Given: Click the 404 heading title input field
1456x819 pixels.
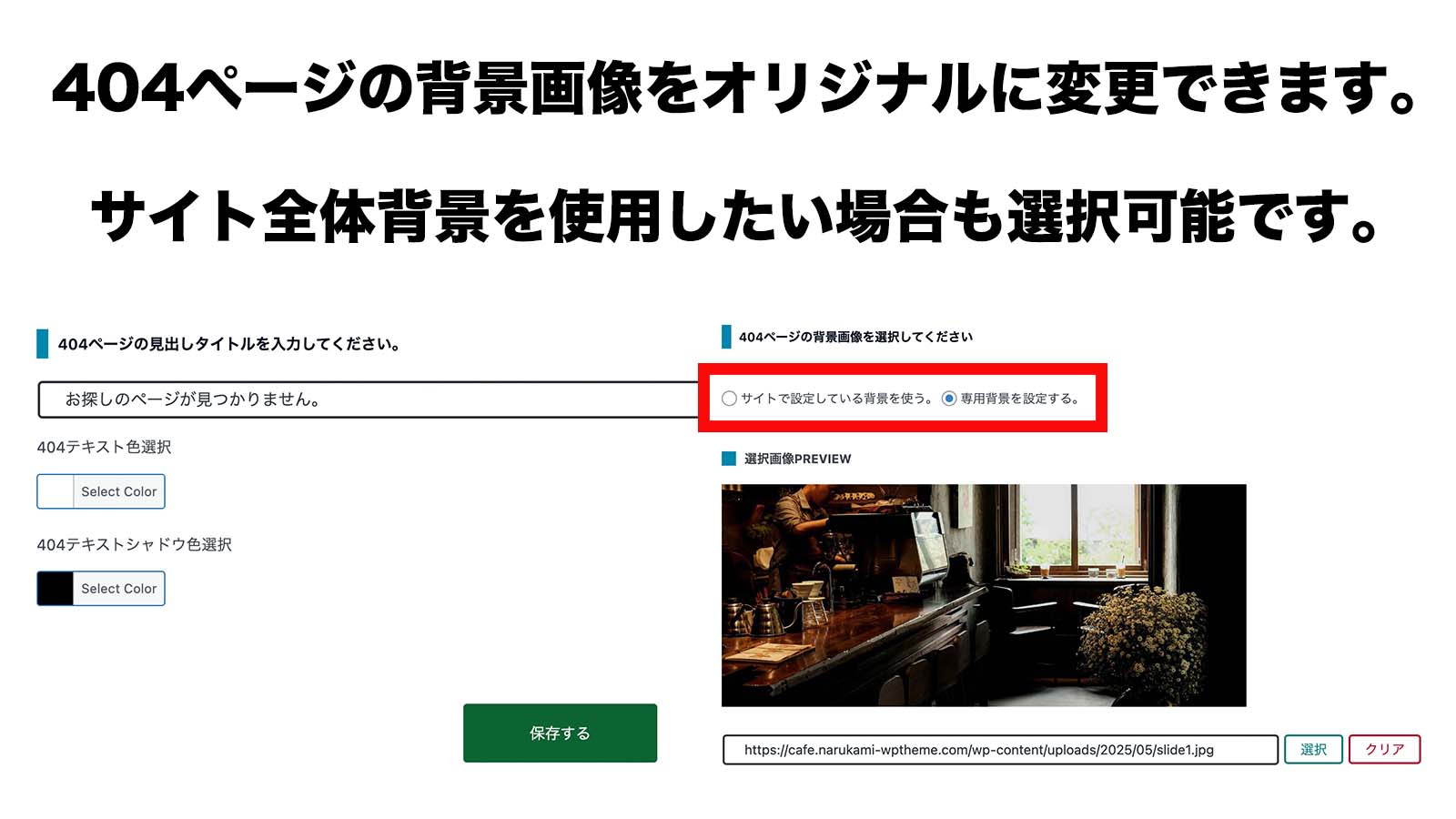Looking at the screenshot, I should [x=369, y=399].
